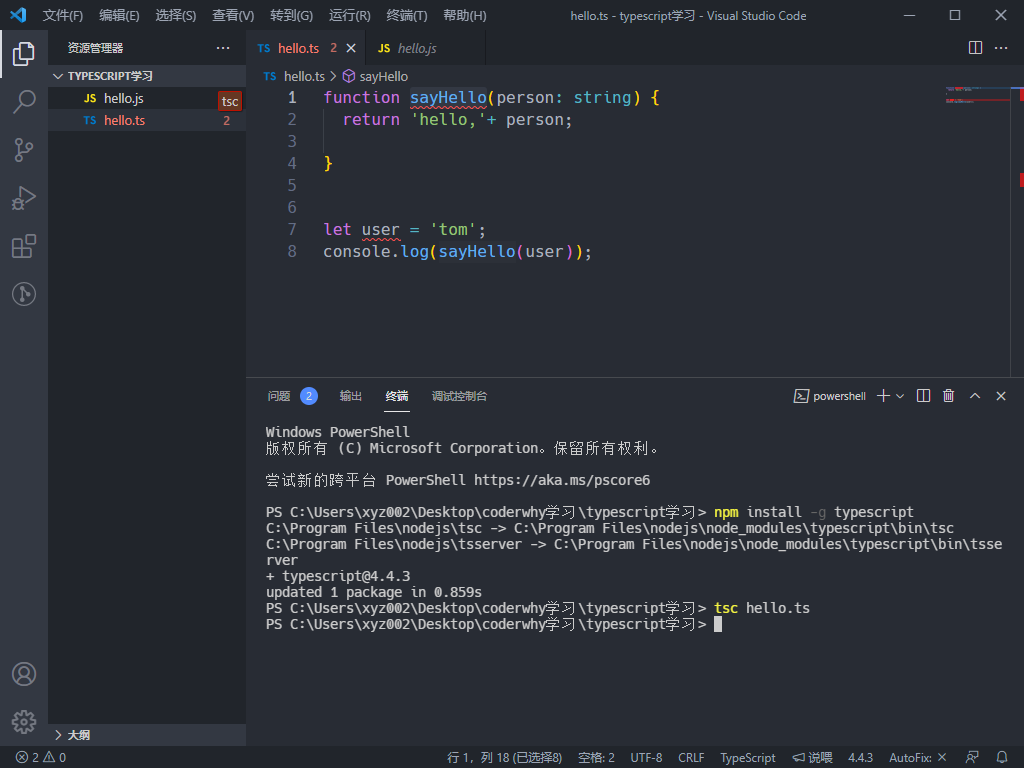Switch to the 问题 problems tab
Viewport: 1024px width, 768px height.
click(292, 396)
